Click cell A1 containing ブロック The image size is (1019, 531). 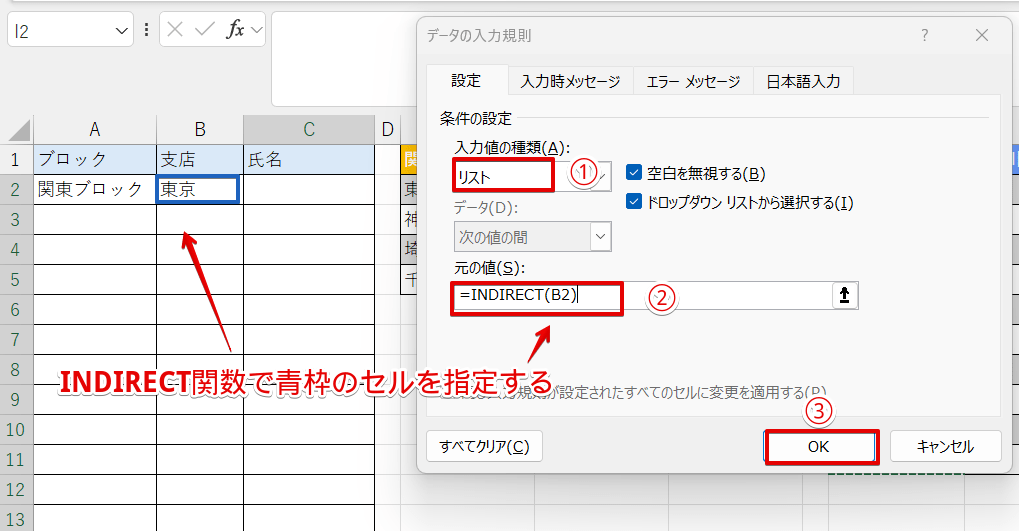95,159
